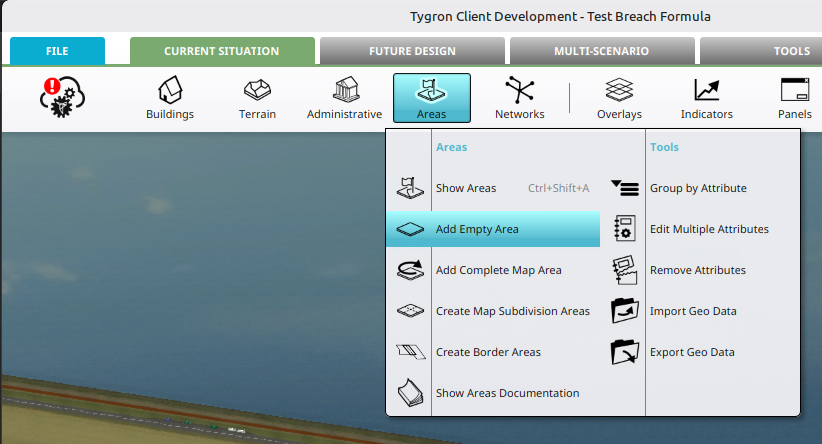Open the Overlays layers icon
The height and width of the screenshot is (444, 822).
(x=619, y=91)
